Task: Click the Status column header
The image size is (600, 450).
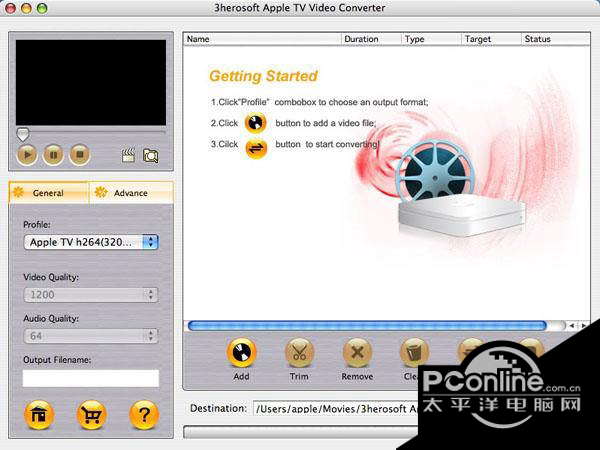Action: click(x=556, y=39)
